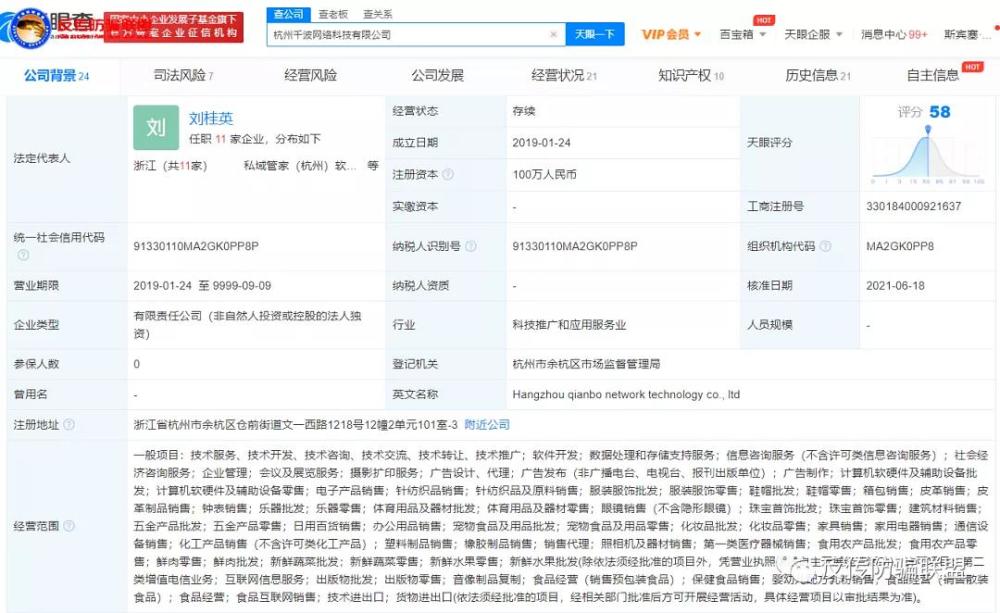Clear the search field with the X icon

point(553,34)
